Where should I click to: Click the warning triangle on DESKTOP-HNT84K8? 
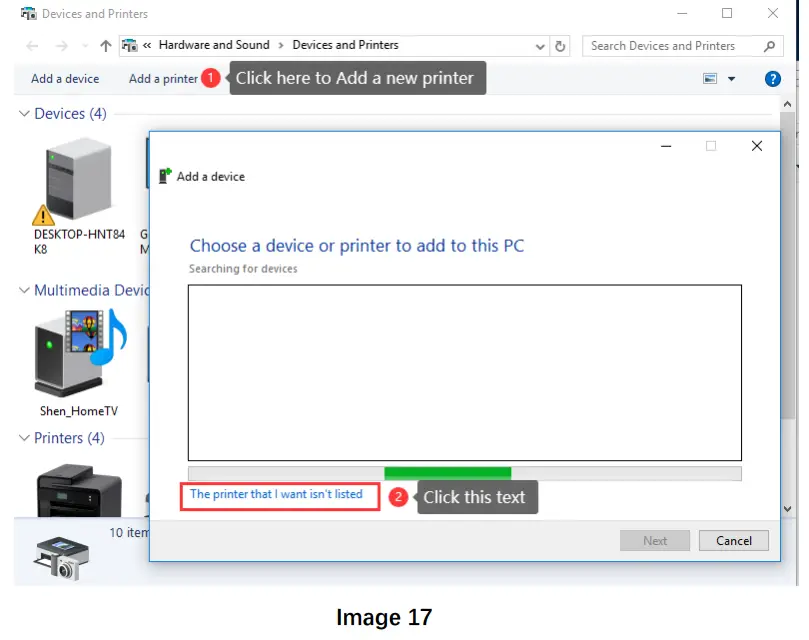(x=45, y=213)
